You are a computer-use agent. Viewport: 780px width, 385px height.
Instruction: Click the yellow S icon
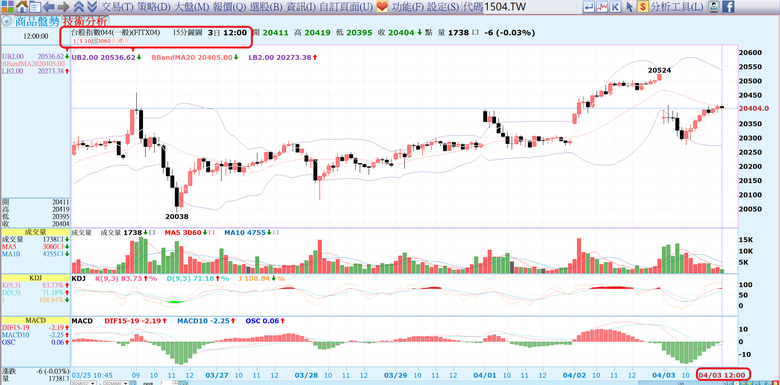(x=643, y=6)
